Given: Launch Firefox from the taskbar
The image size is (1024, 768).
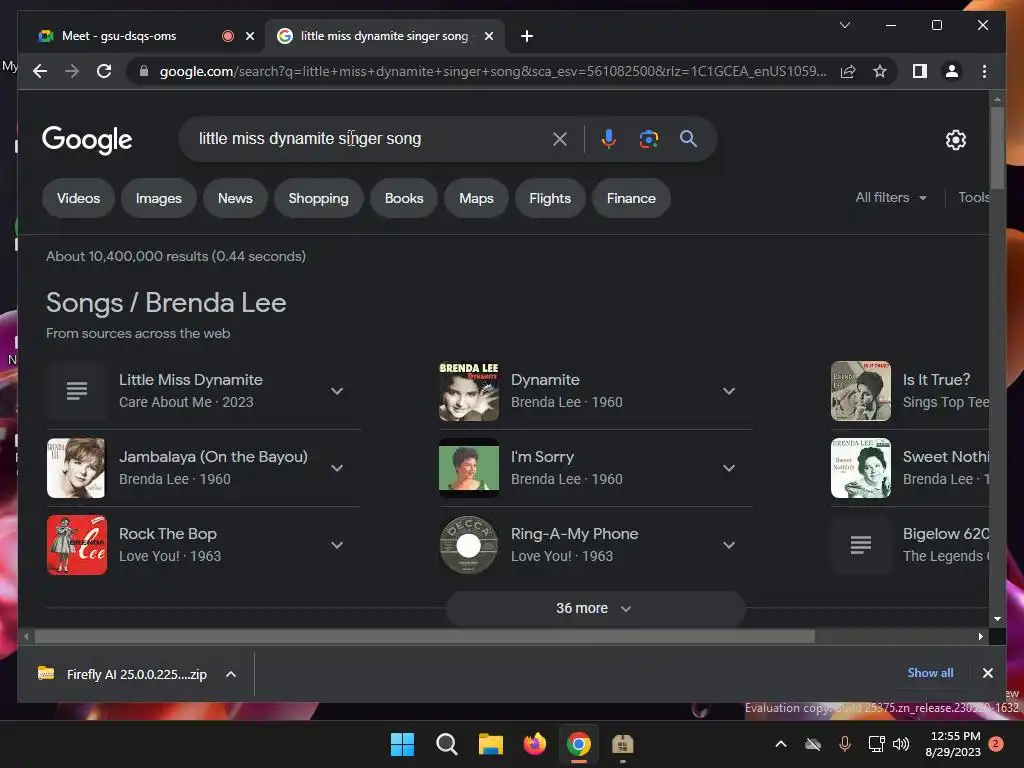Looking at the screenshot, I should 535,744.
